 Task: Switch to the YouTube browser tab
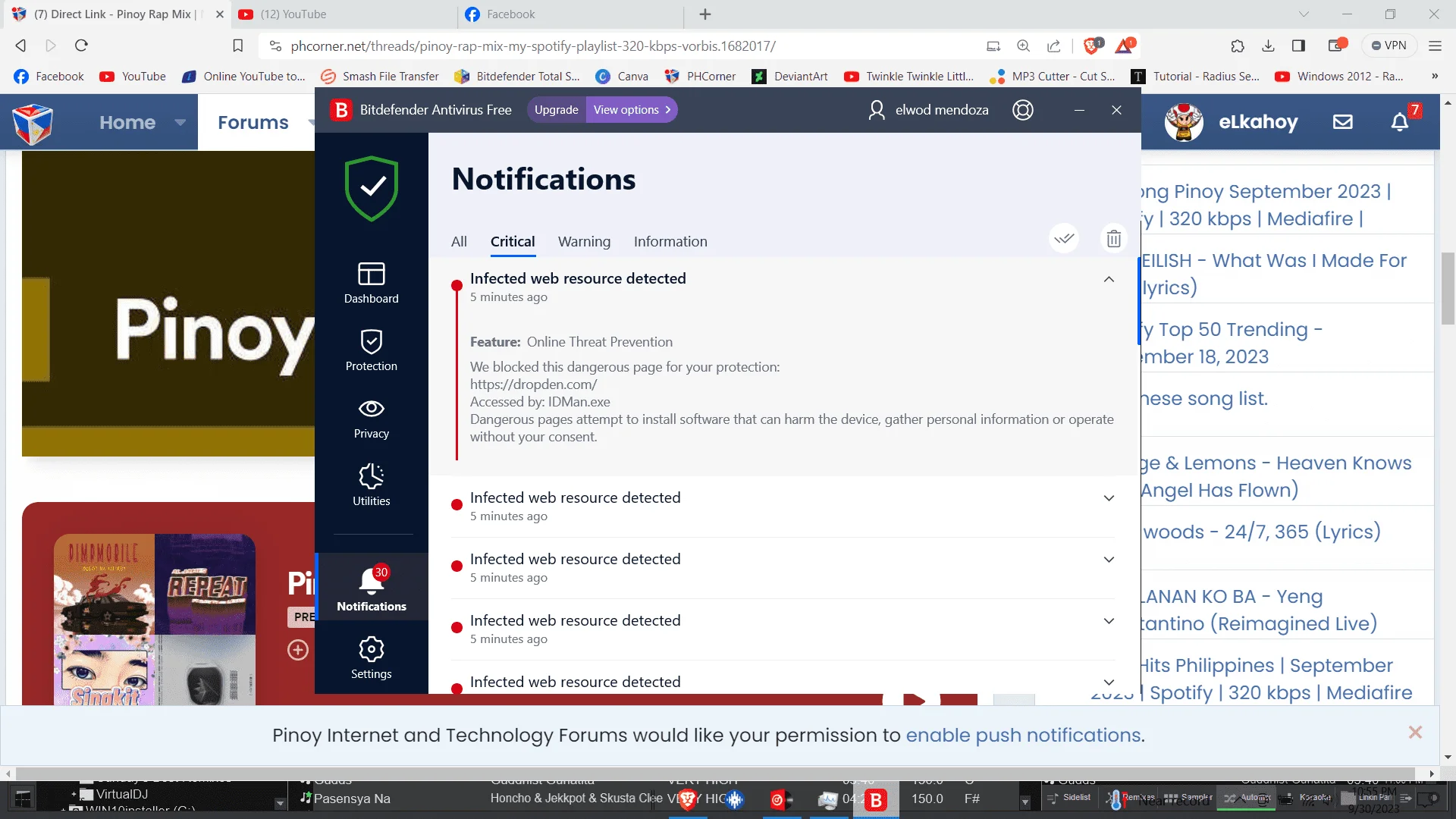pos(345,14)
